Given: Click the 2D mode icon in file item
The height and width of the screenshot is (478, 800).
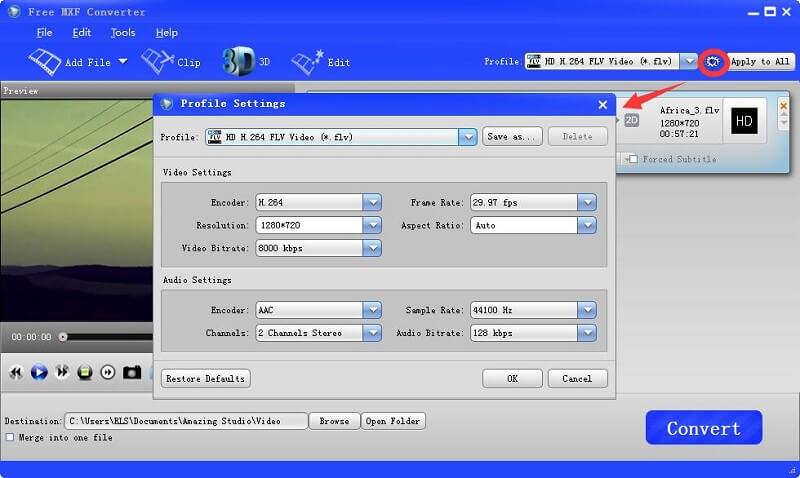Looking at the screenshot, I should pyautogui.click(x=632, y=120).
